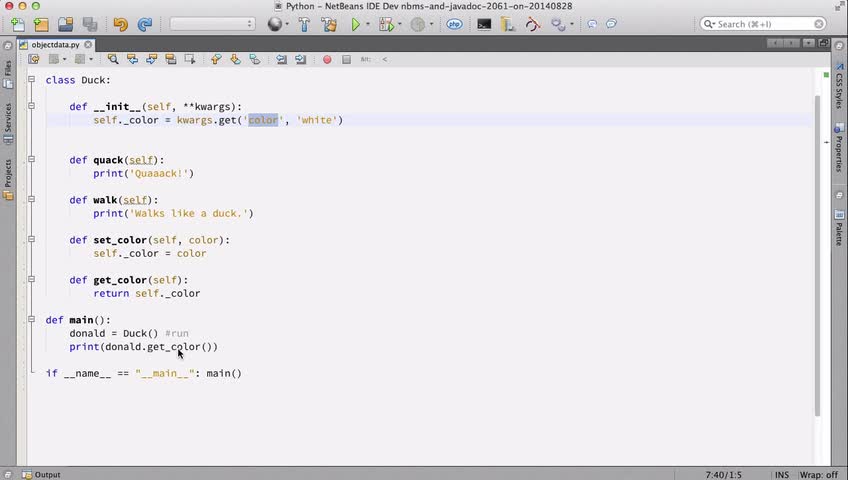Open the Files side panel tab
Screen dimensions: 848x480
pos(8,74)
